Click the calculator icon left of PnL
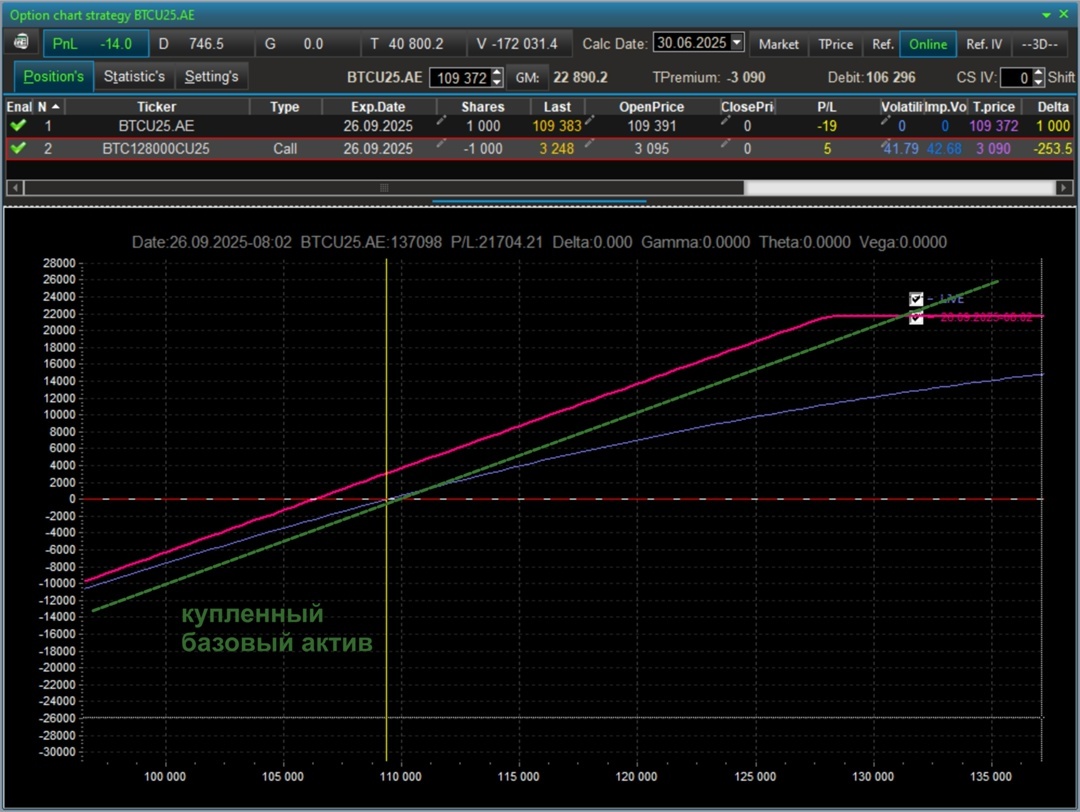 pyautogui.click(x=21, y=43)
